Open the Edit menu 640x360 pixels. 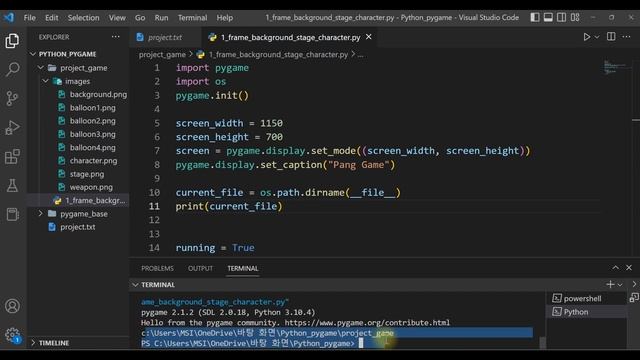coord(52,18)
